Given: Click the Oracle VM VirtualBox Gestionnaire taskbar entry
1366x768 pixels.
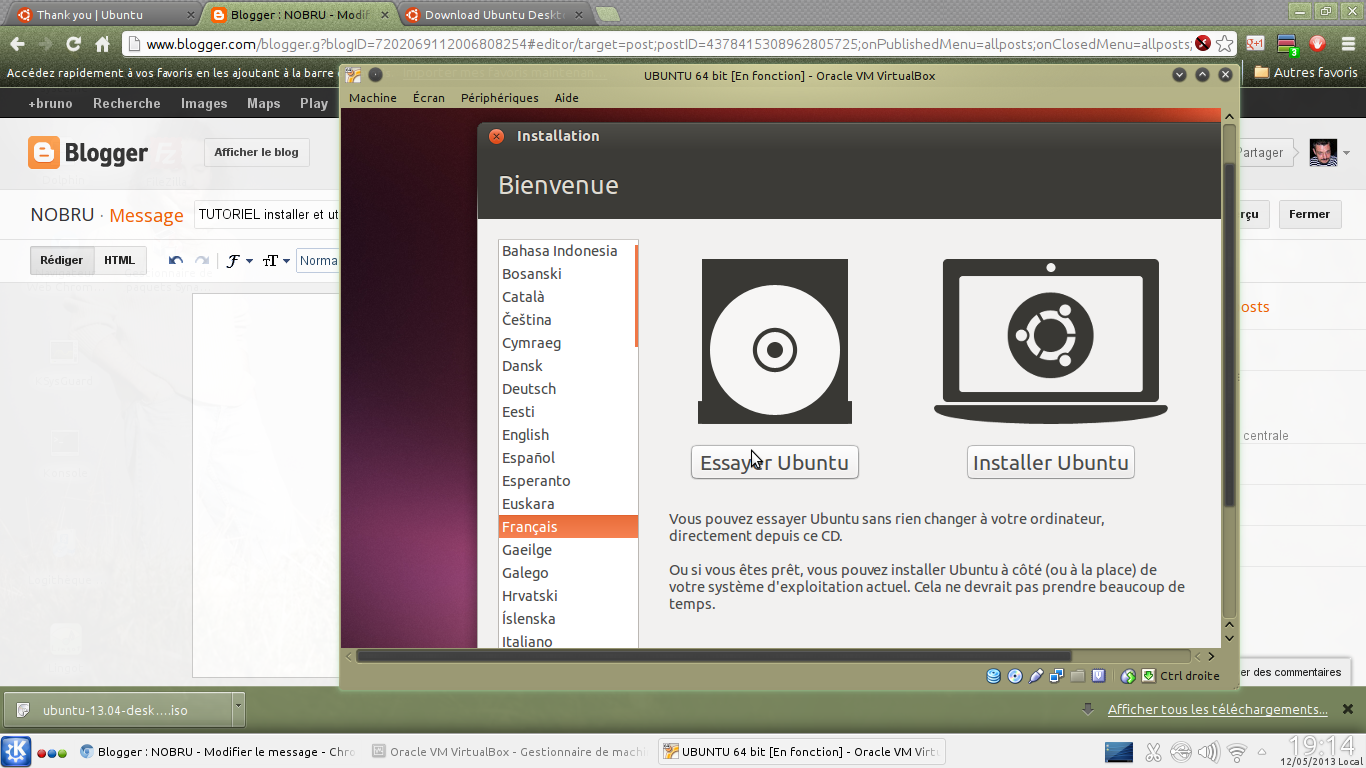Looking at the screenshot, I should coord(508,752).
